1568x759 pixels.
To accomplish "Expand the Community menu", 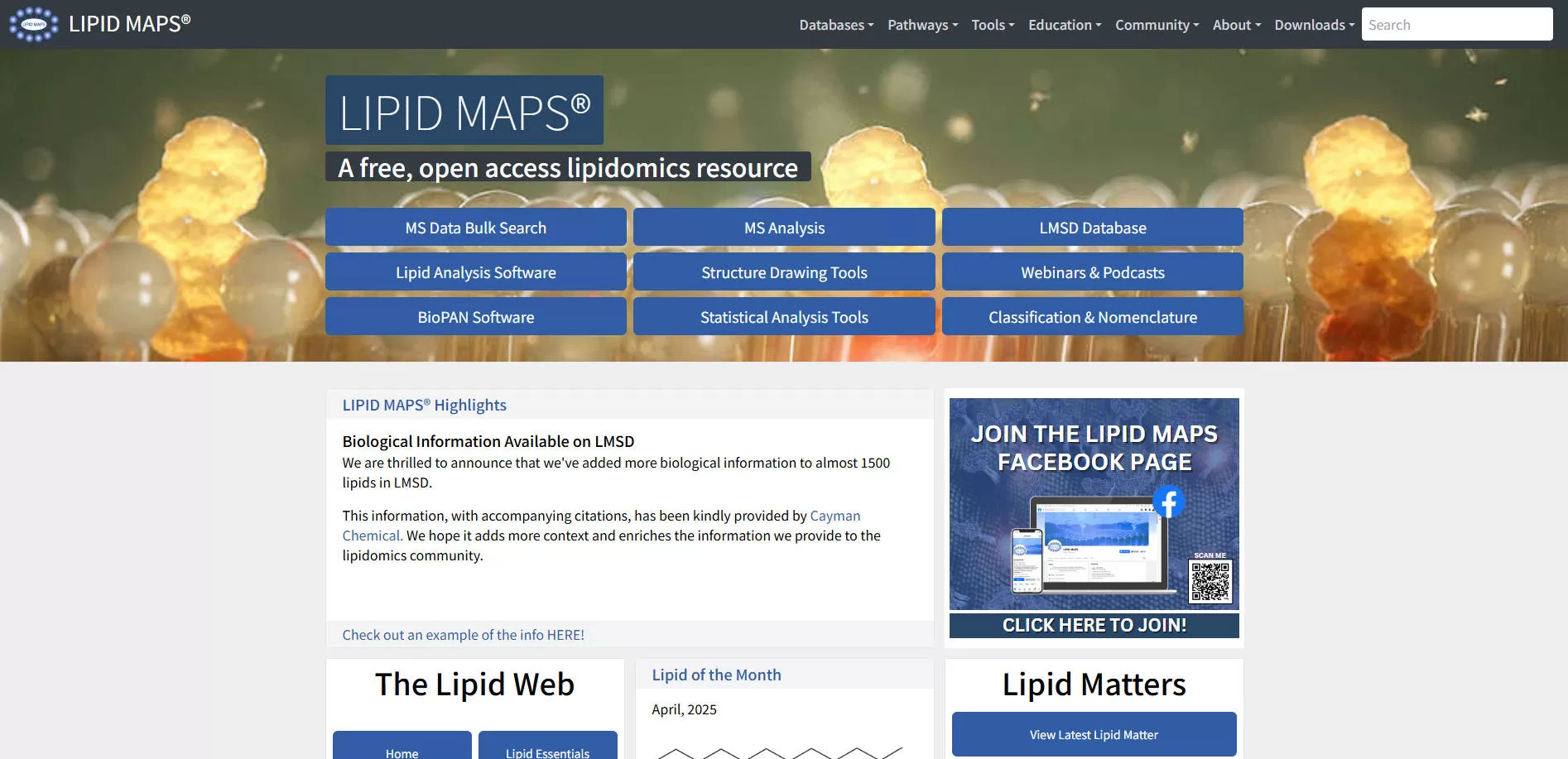I will click(x=1155, y=25).
